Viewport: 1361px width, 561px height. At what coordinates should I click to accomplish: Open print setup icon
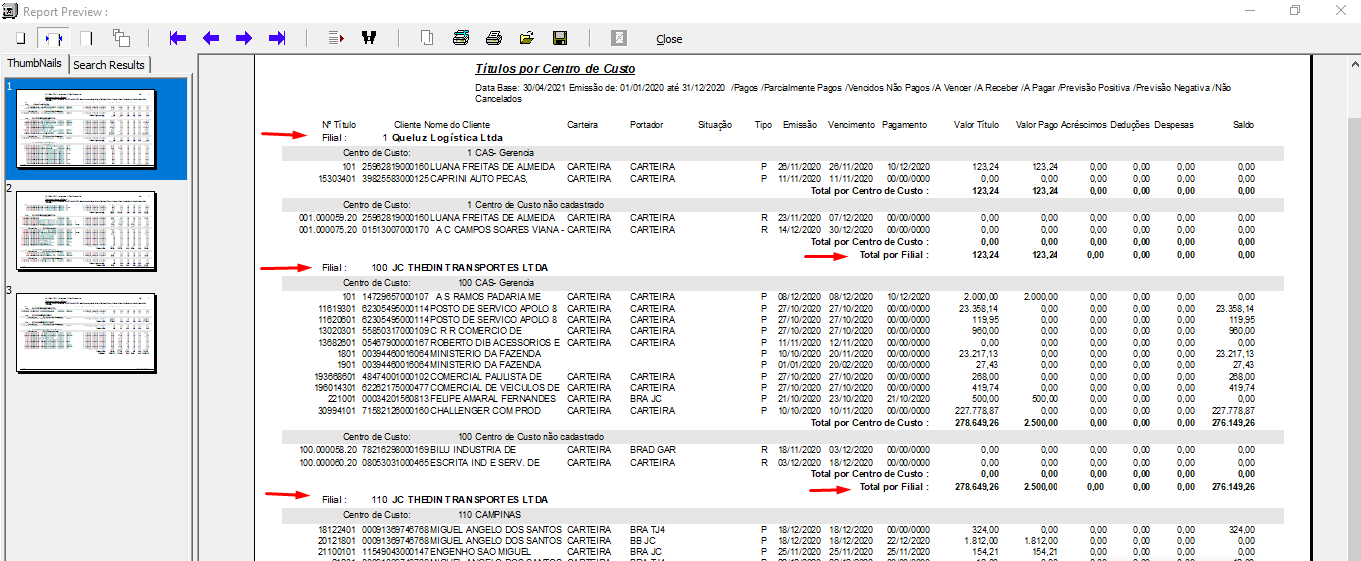pyautogui.click(x=460, y=38)
